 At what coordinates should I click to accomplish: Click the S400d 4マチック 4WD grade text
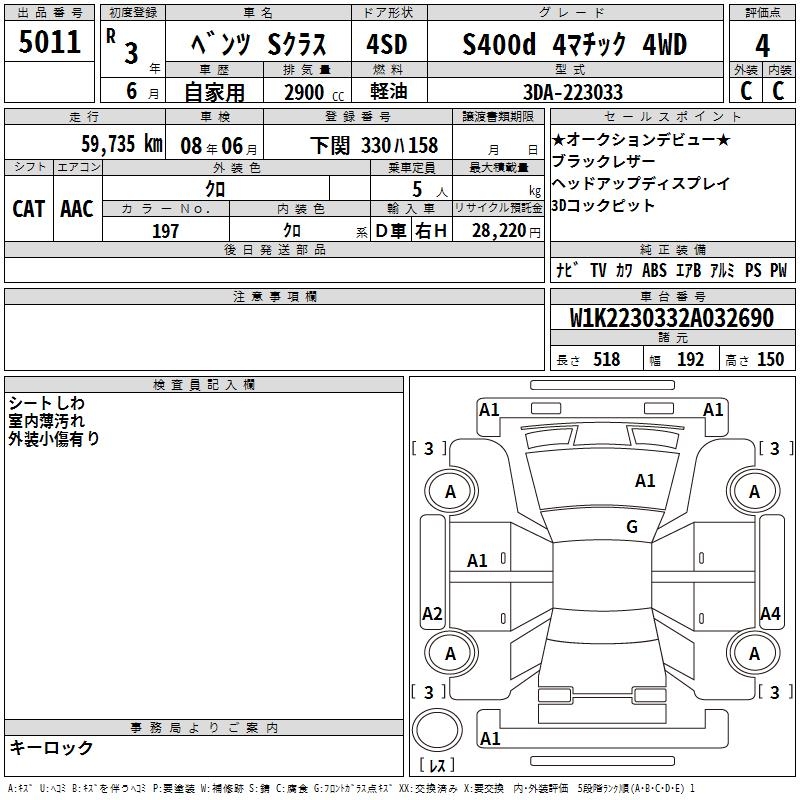tap(575, 45)
